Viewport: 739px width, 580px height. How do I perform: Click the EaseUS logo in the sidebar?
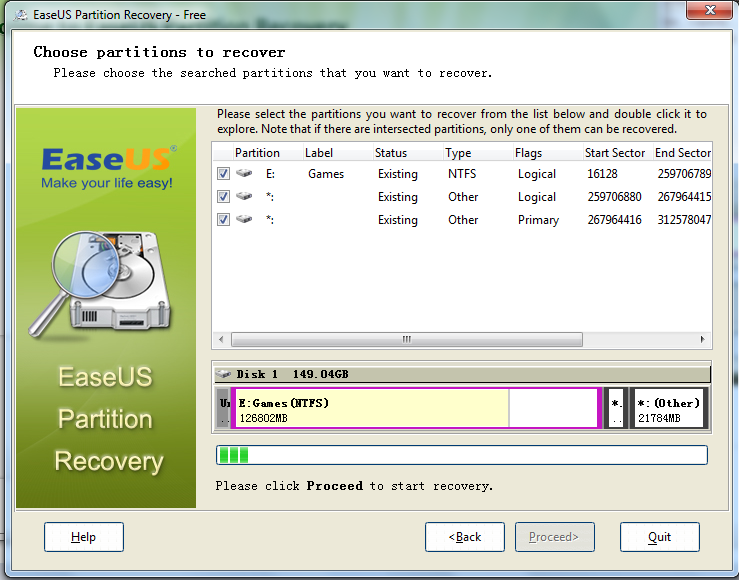[108, 167]
